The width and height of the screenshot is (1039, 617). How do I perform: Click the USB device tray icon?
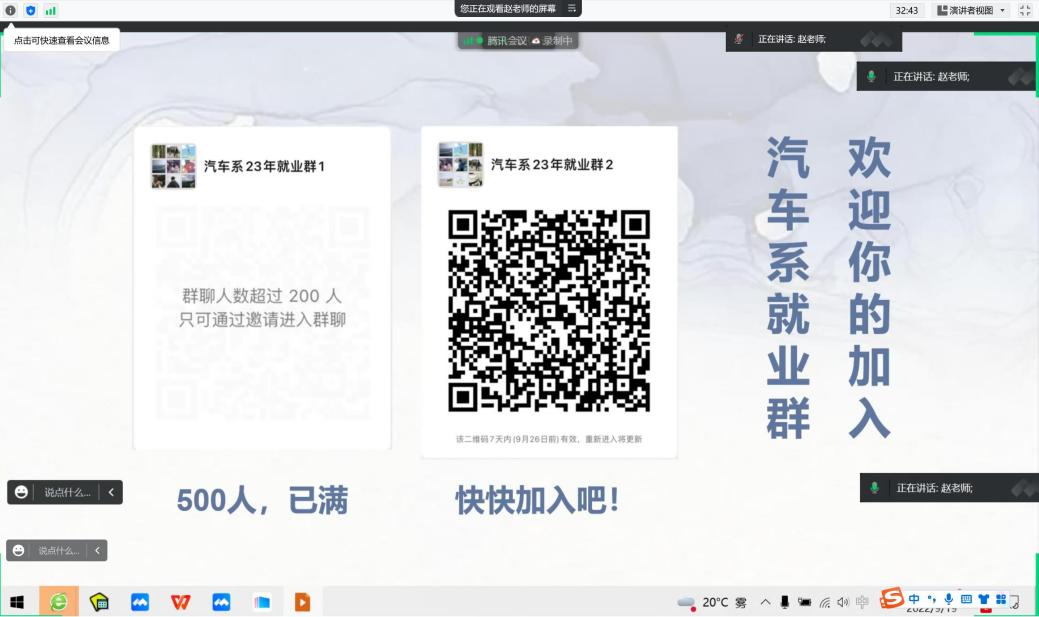point(785,602)
